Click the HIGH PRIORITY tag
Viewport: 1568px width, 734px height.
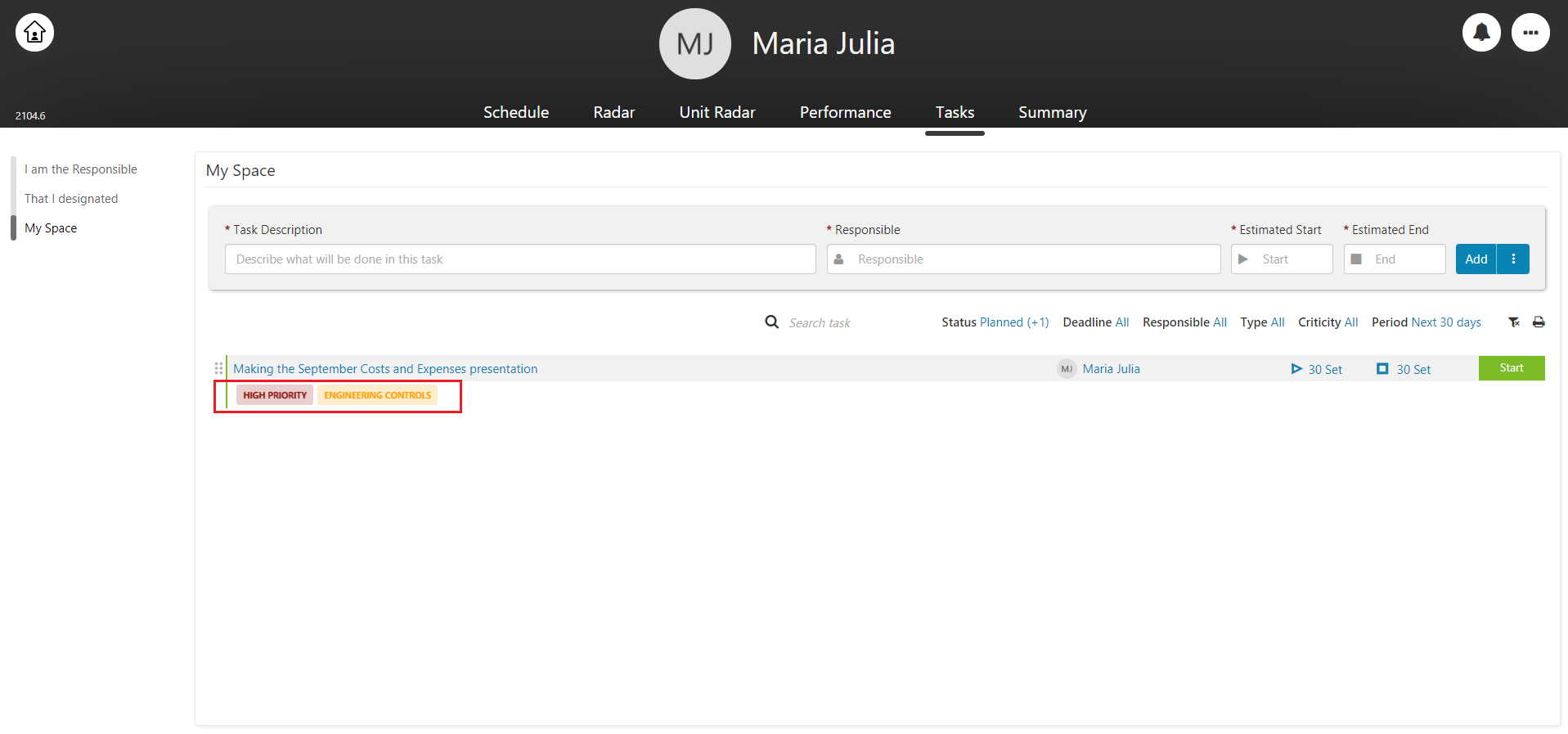pyautogui.click(x=275, y=395)
